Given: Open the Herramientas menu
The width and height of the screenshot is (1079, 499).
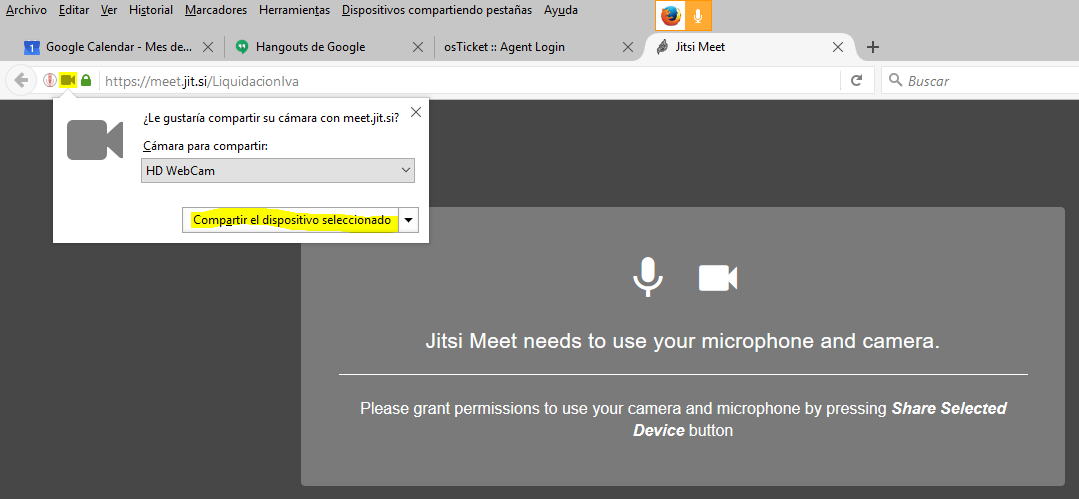Looking at the screenshot, I should pyautogui.click(x=295, y=10).
